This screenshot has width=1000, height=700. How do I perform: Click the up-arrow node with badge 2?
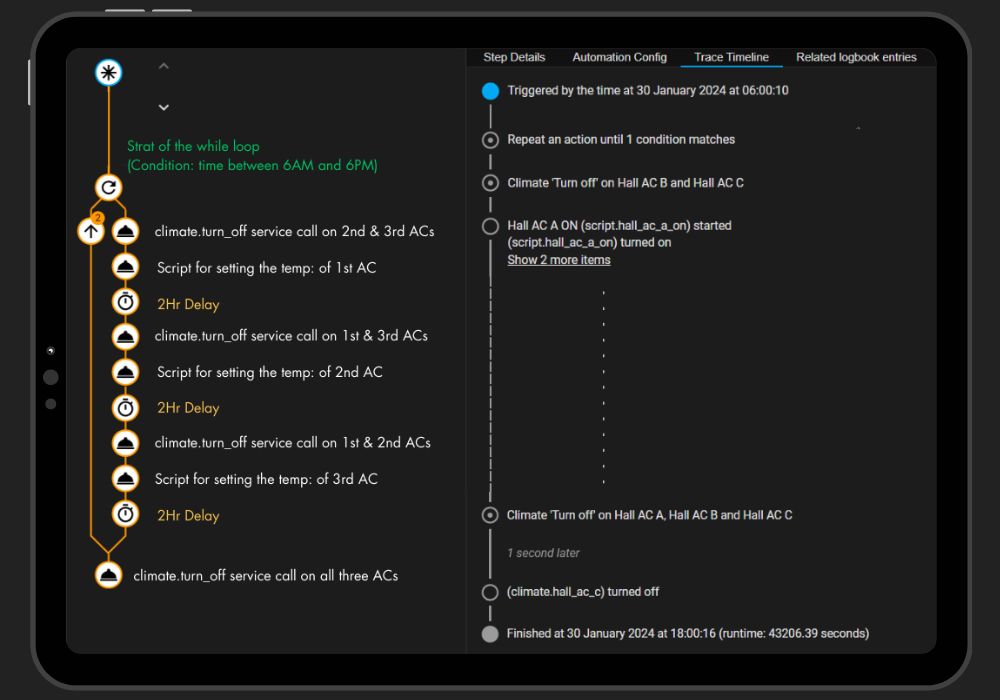91,231
